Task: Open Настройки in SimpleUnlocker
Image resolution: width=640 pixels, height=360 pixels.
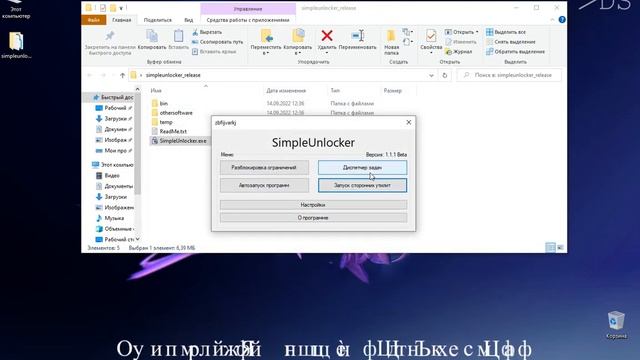Action: 313,205
